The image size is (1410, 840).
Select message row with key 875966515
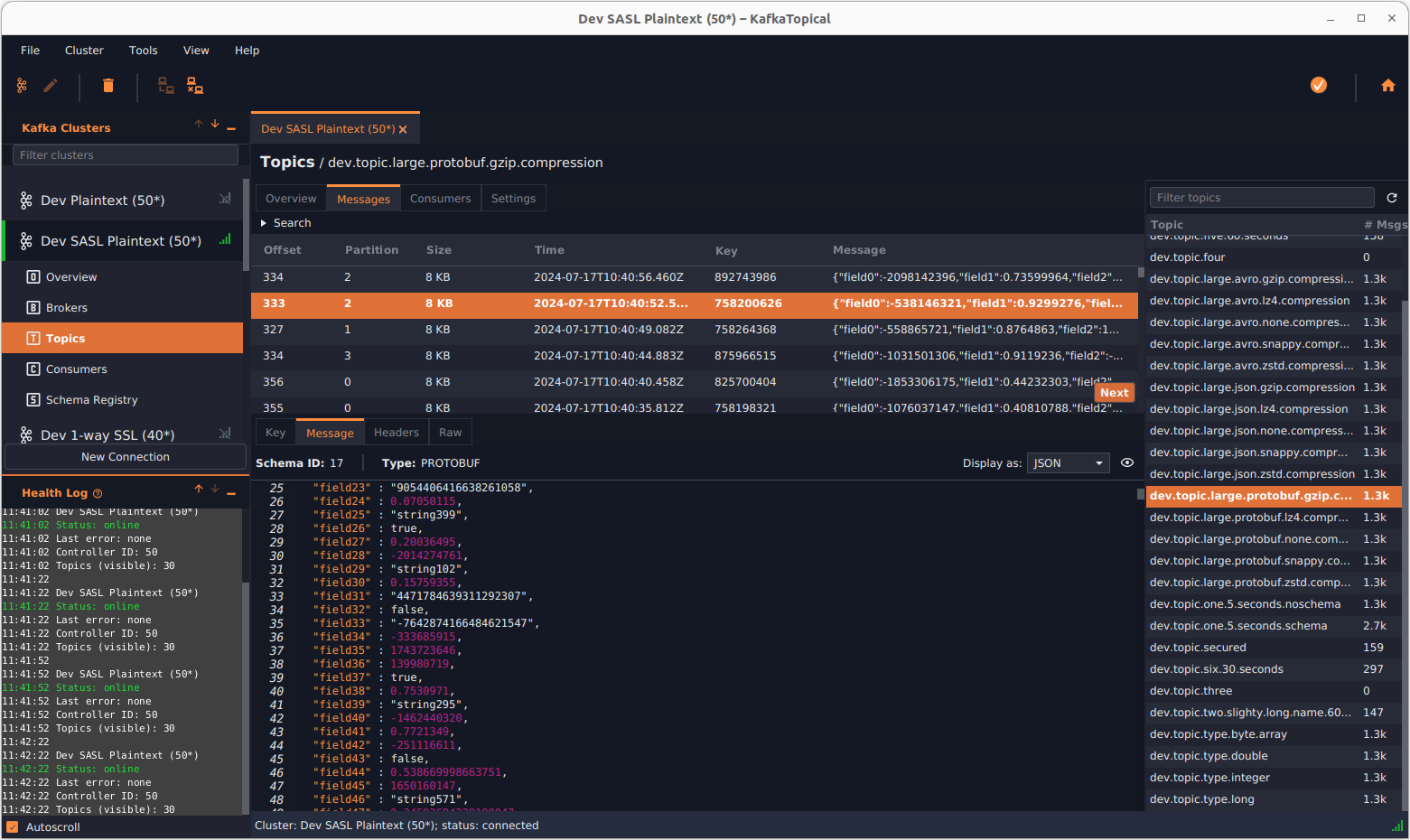click(x=694, y=356)
